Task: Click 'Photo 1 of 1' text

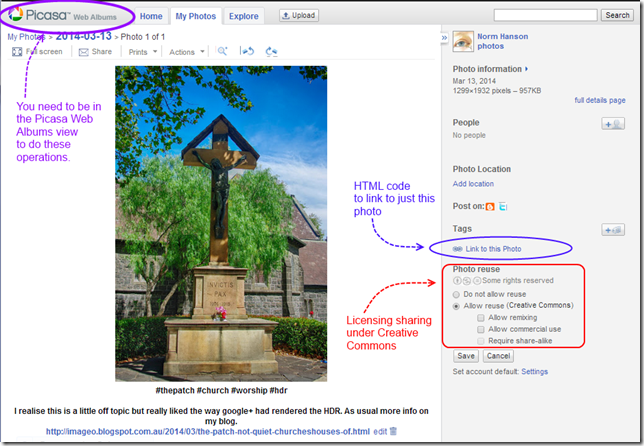Action: pos(143,37)
